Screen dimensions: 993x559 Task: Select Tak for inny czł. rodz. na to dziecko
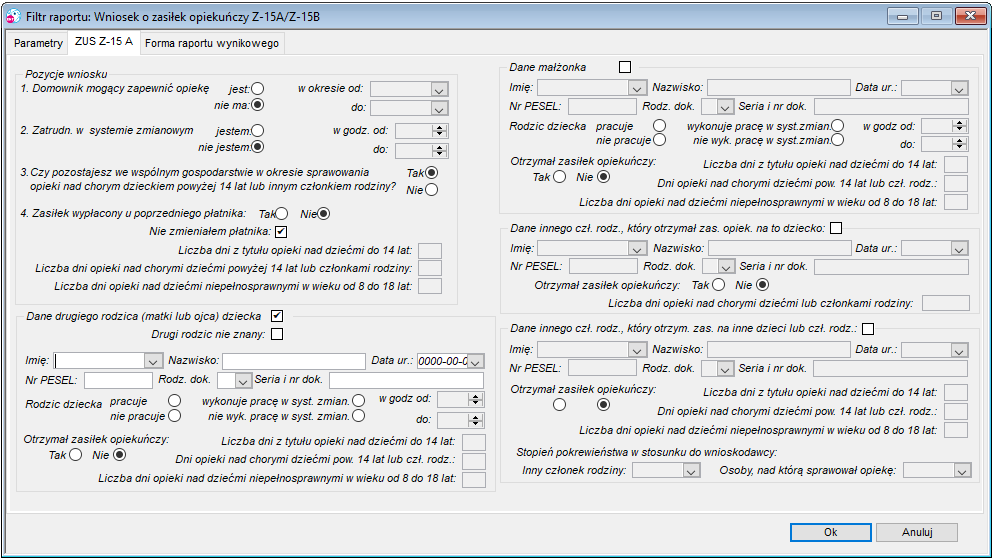(718, 285)
